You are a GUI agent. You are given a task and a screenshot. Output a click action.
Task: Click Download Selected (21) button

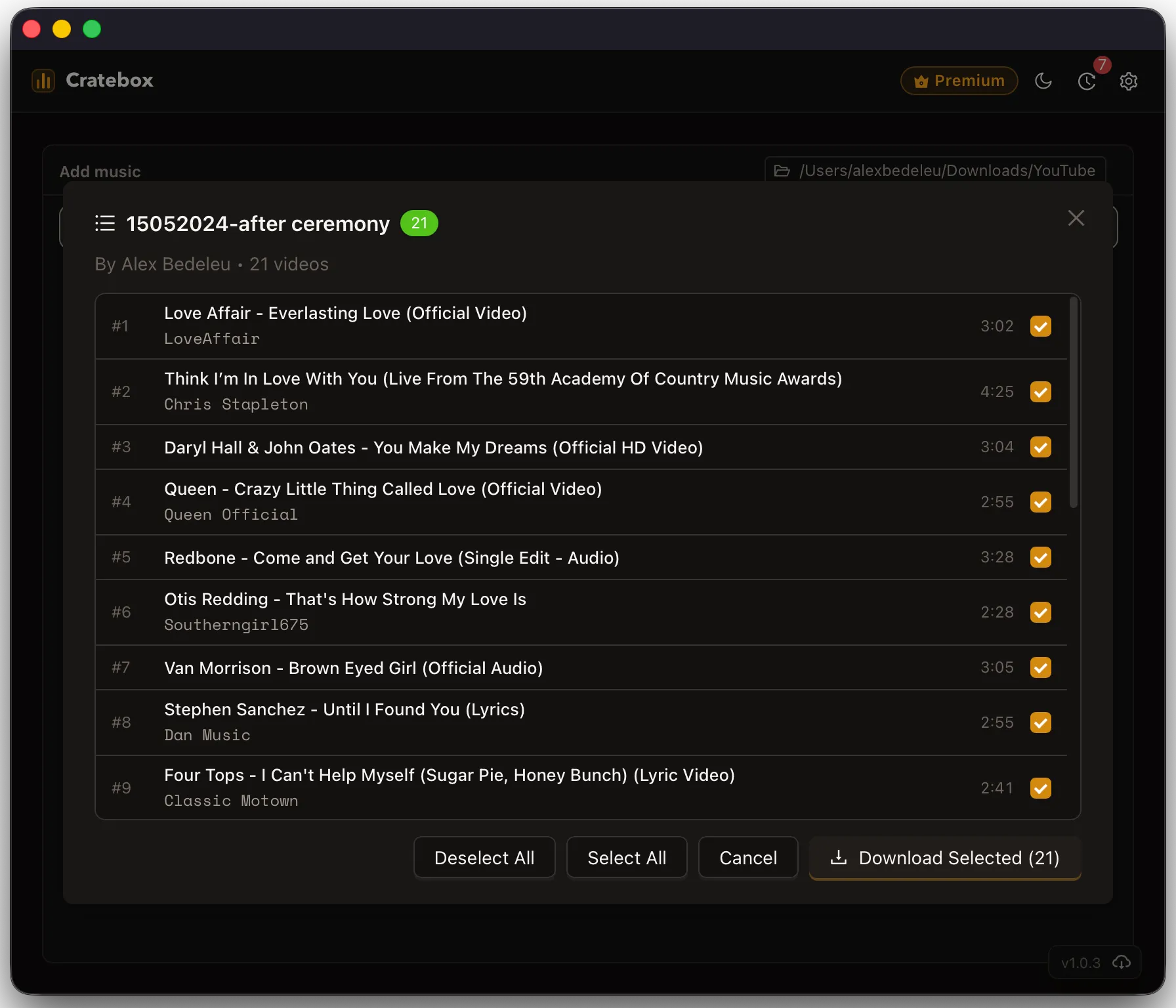[x=945, y=858]
